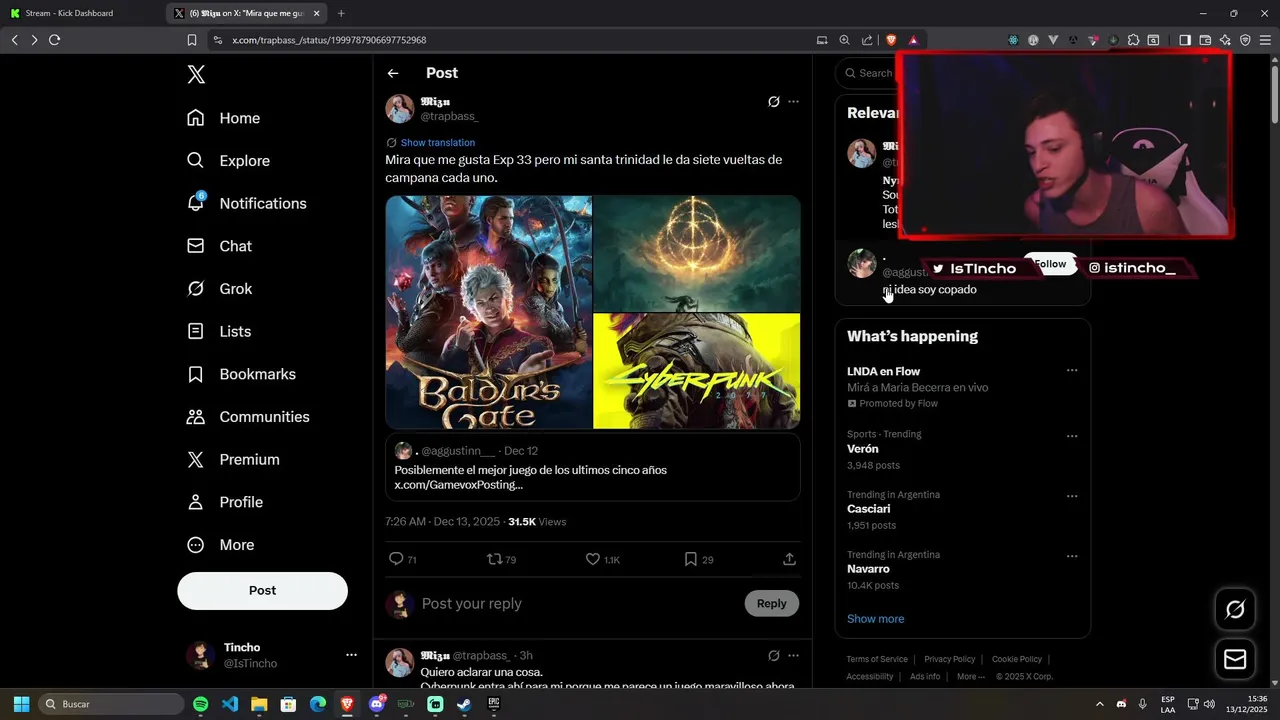
Task: Open the Brave Leo AI icon
Action: click(x=1225, y=40)
